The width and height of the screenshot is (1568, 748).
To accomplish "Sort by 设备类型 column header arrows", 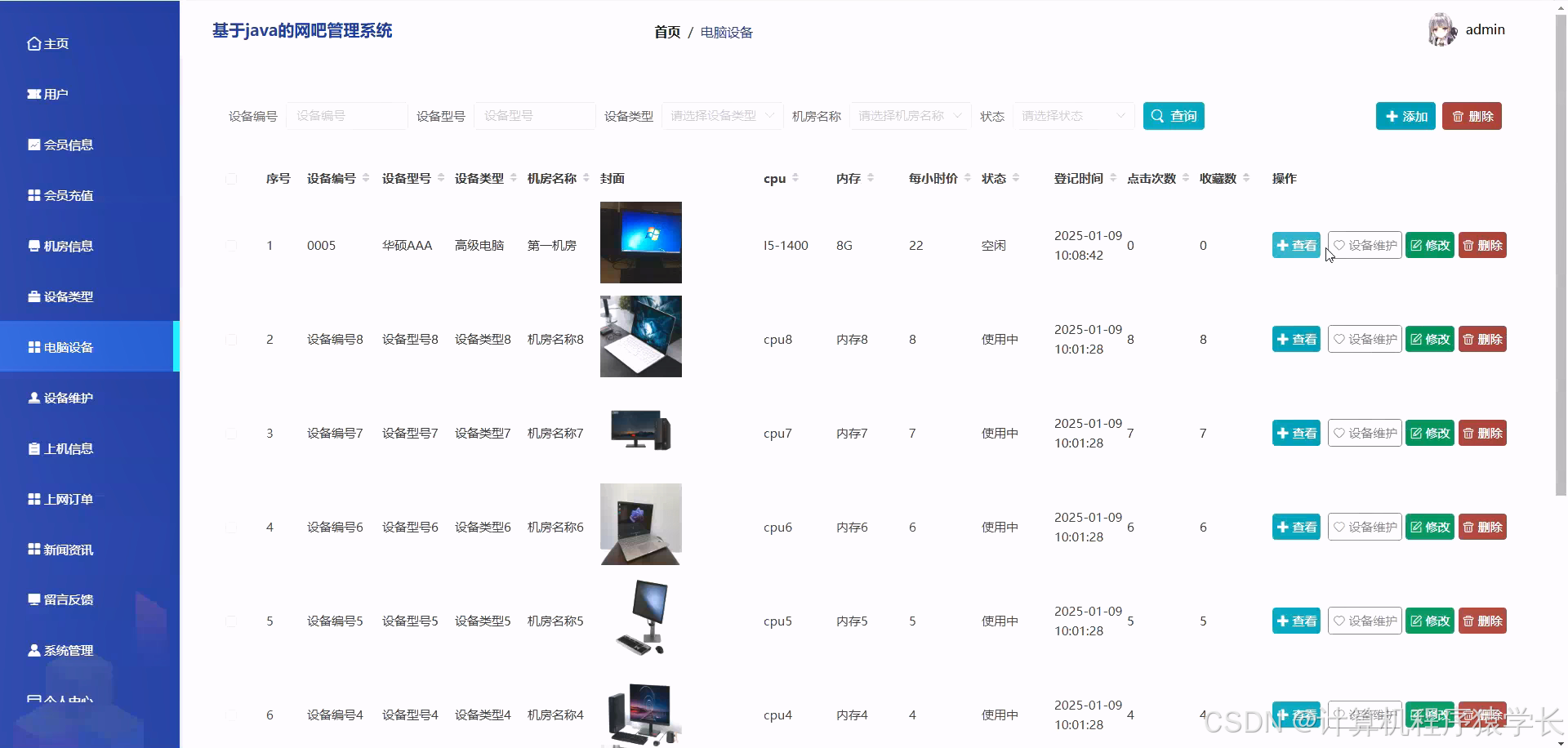I will (514, 178).
